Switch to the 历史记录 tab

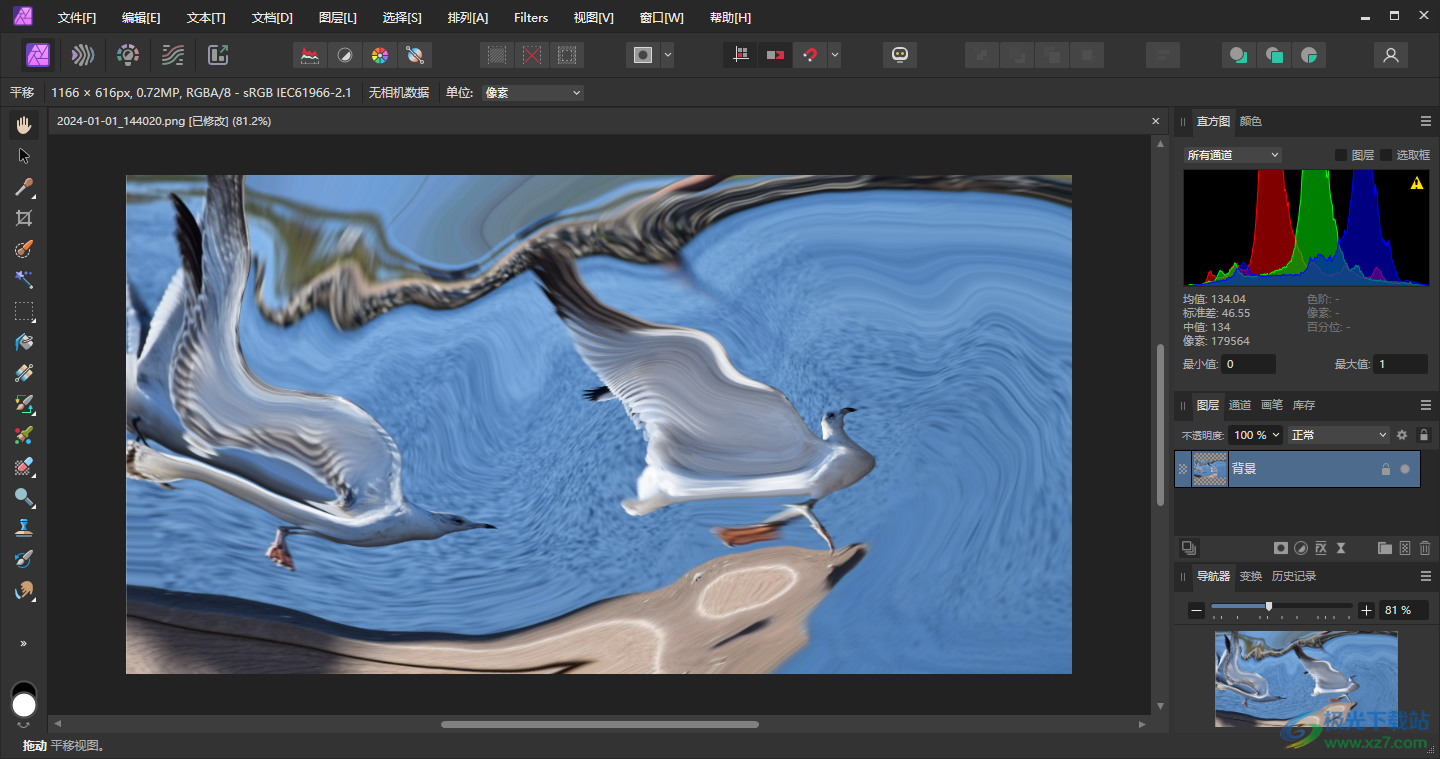tap(1293, 576)
